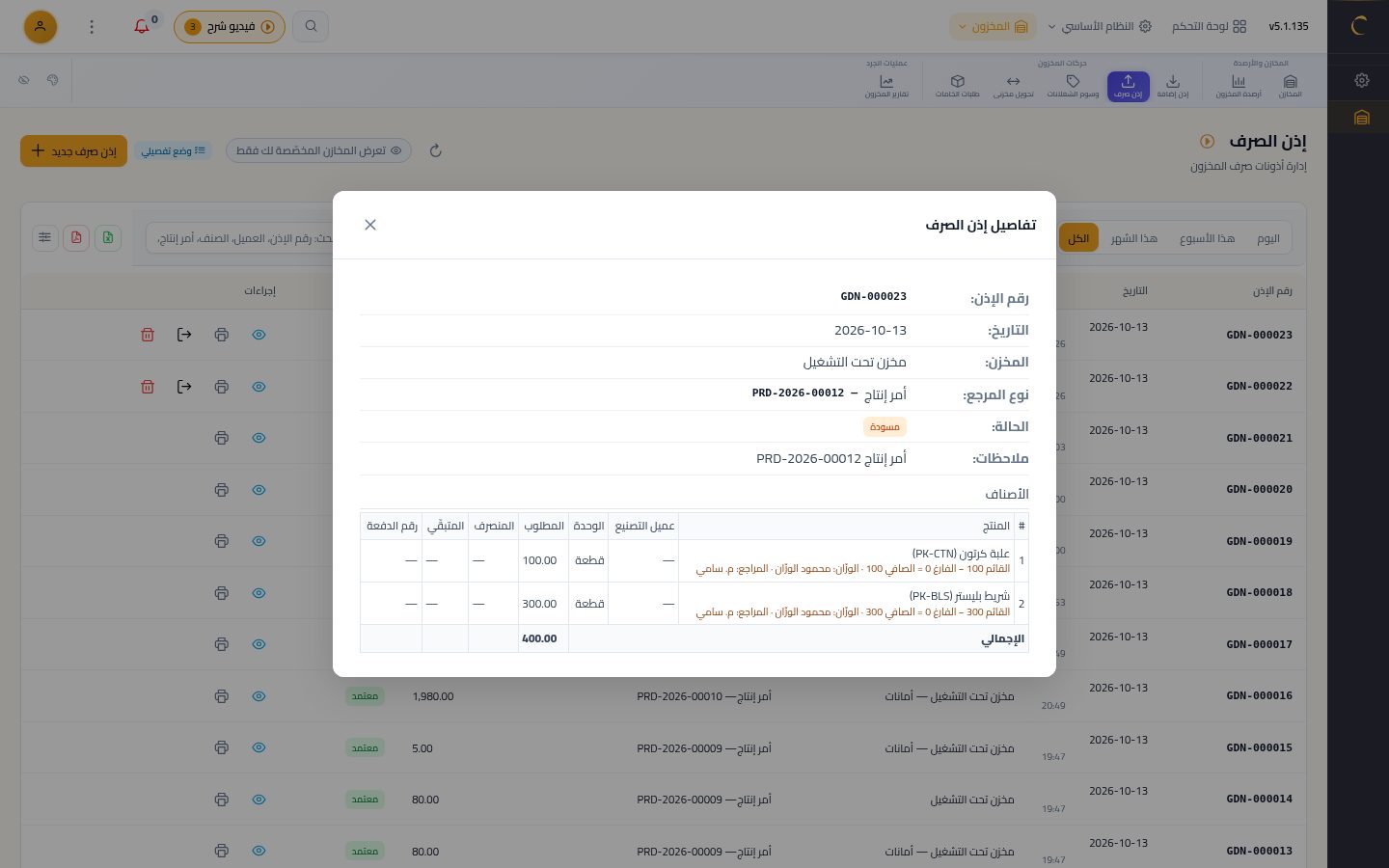Click the crossed-eye icon in the ribbon corner

point(24,80)
